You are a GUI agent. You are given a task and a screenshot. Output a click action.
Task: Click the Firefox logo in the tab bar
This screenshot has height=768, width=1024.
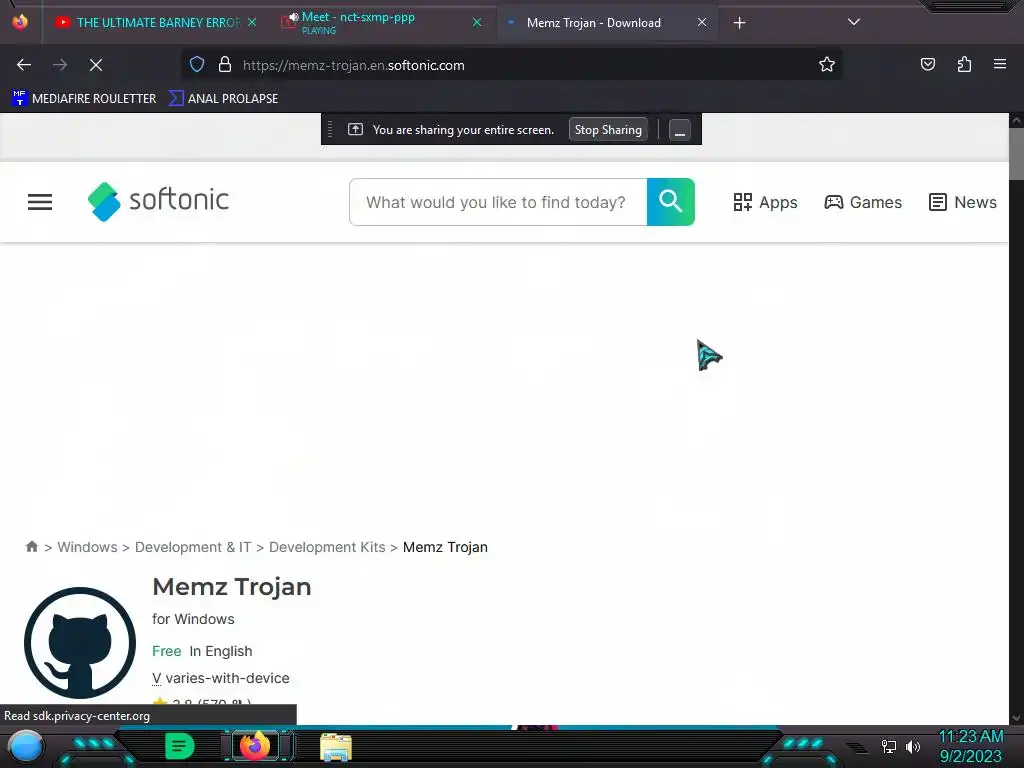pos(20,22)
